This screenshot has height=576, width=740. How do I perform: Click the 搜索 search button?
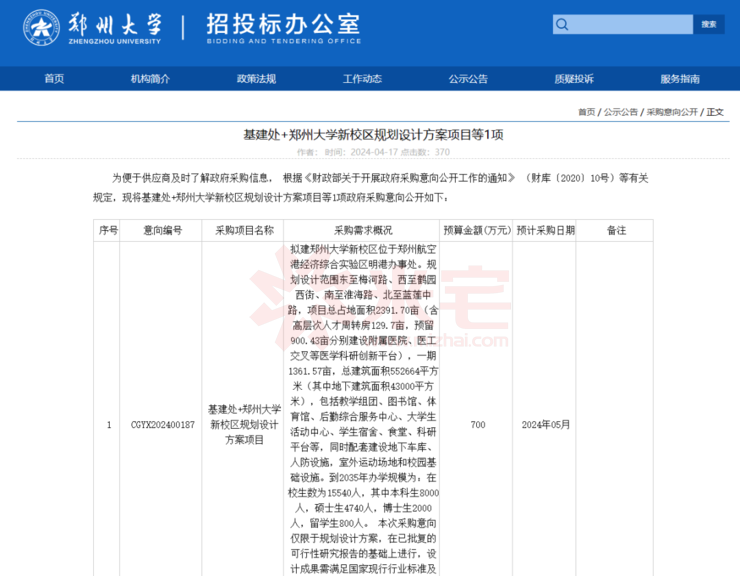[x=708, y=24]
